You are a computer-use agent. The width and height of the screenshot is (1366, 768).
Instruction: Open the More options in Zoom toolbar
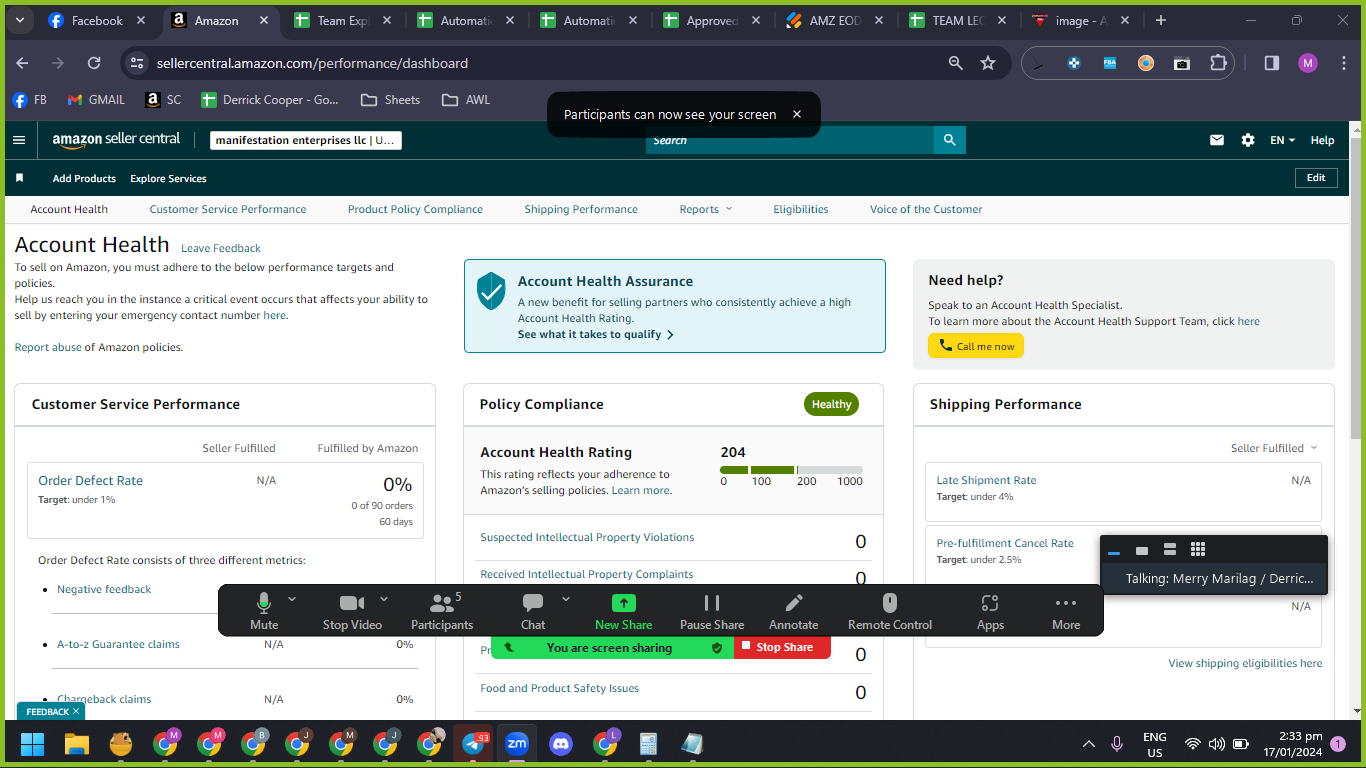point(1066,612)
